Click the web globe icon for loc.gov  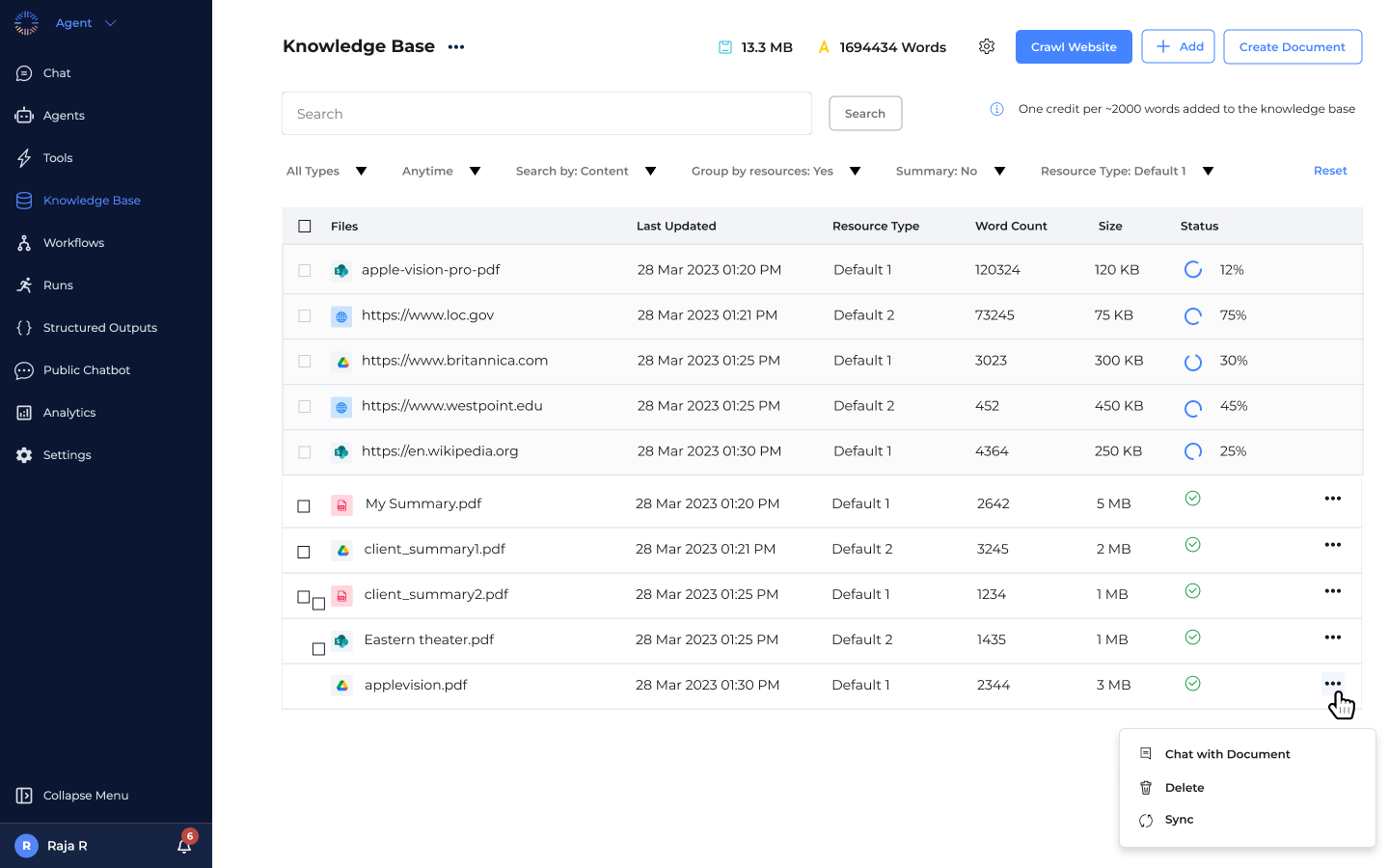point(341,316)
